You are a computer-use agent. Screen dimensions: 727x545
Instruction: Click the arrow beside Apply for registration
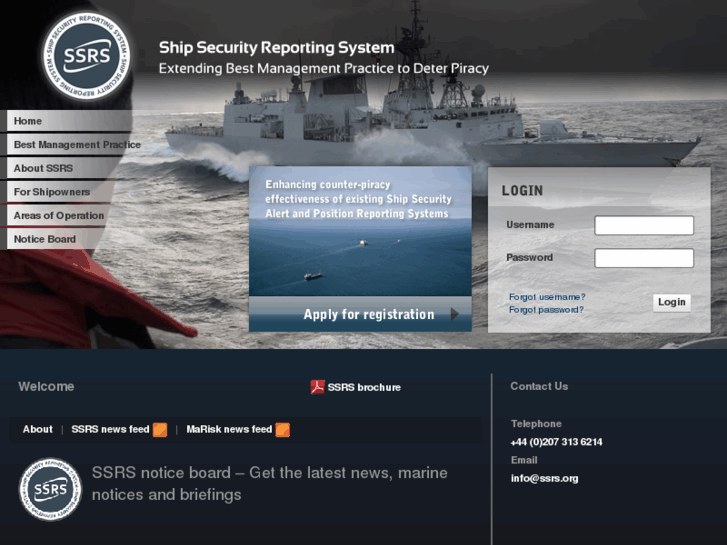click(454, 314)
